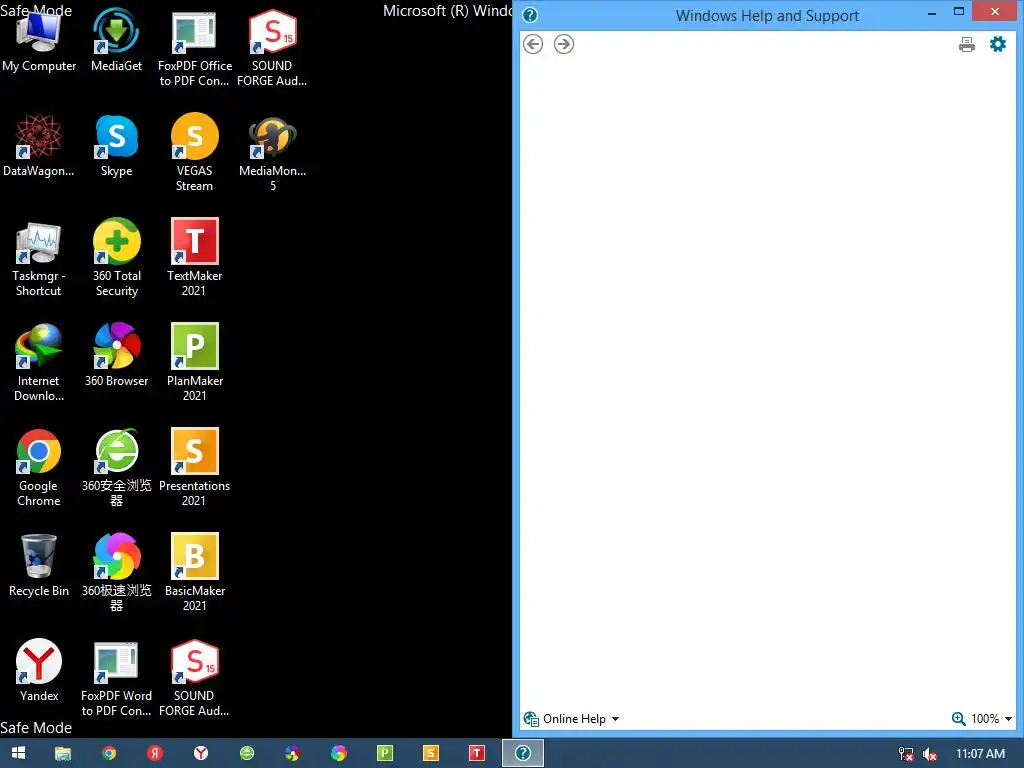Image resolution: width=1024 pixels, height=768 pixels.
Task: Open Presentations from the taskbar
Action: pos(430,753)
